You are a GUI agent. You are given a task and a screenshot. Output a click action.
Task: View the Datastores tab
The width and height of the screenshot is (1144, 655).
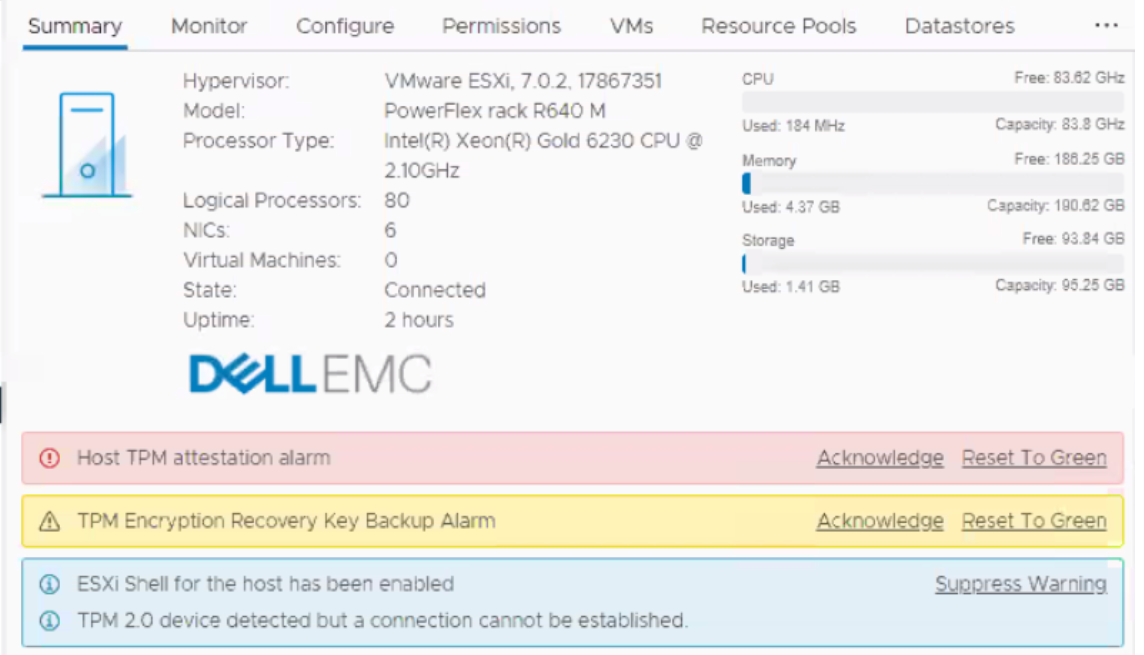pos(959,26)
